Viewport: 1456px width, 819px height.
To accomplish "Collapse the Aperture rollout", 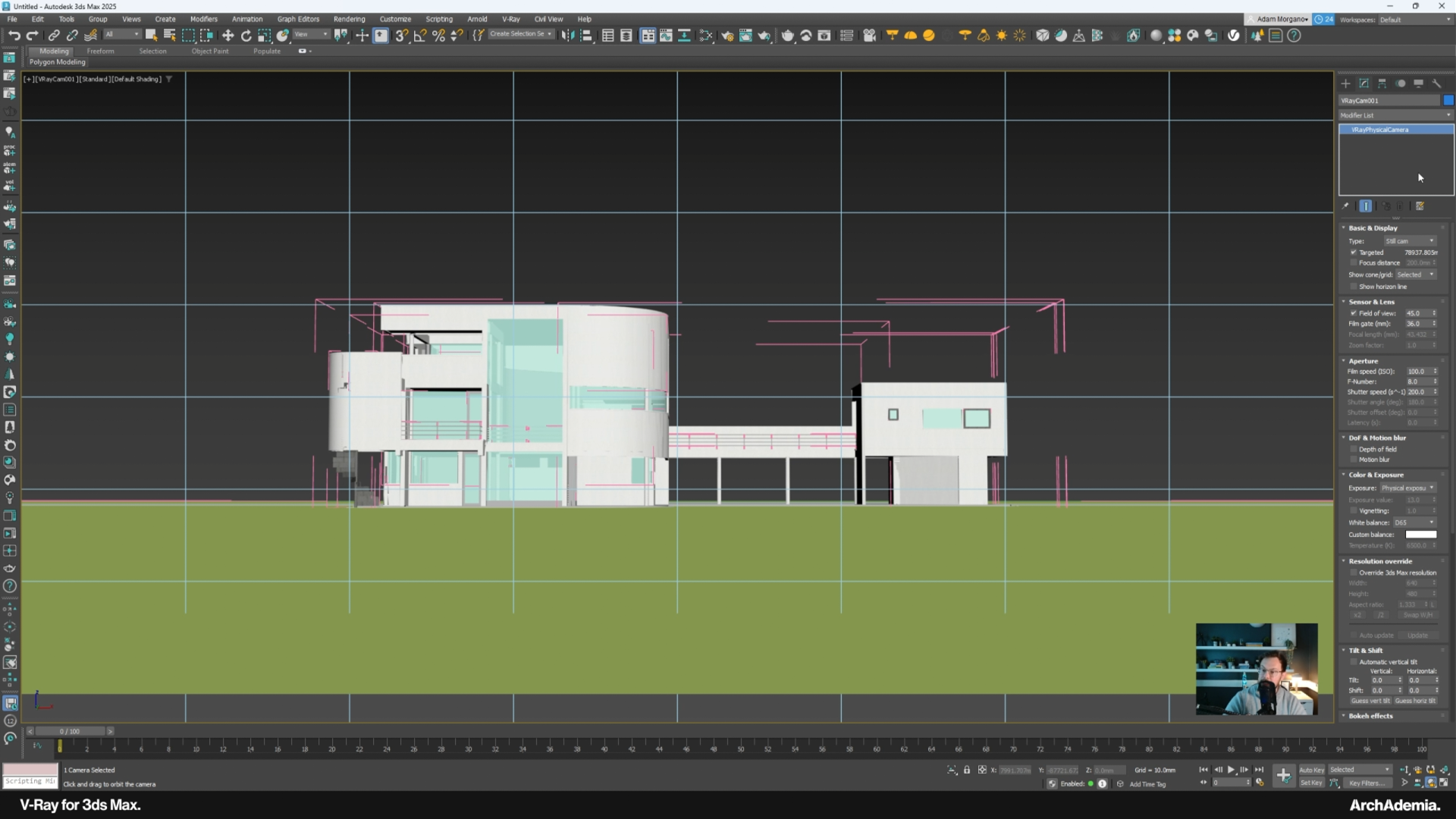I will [1363, 361].
